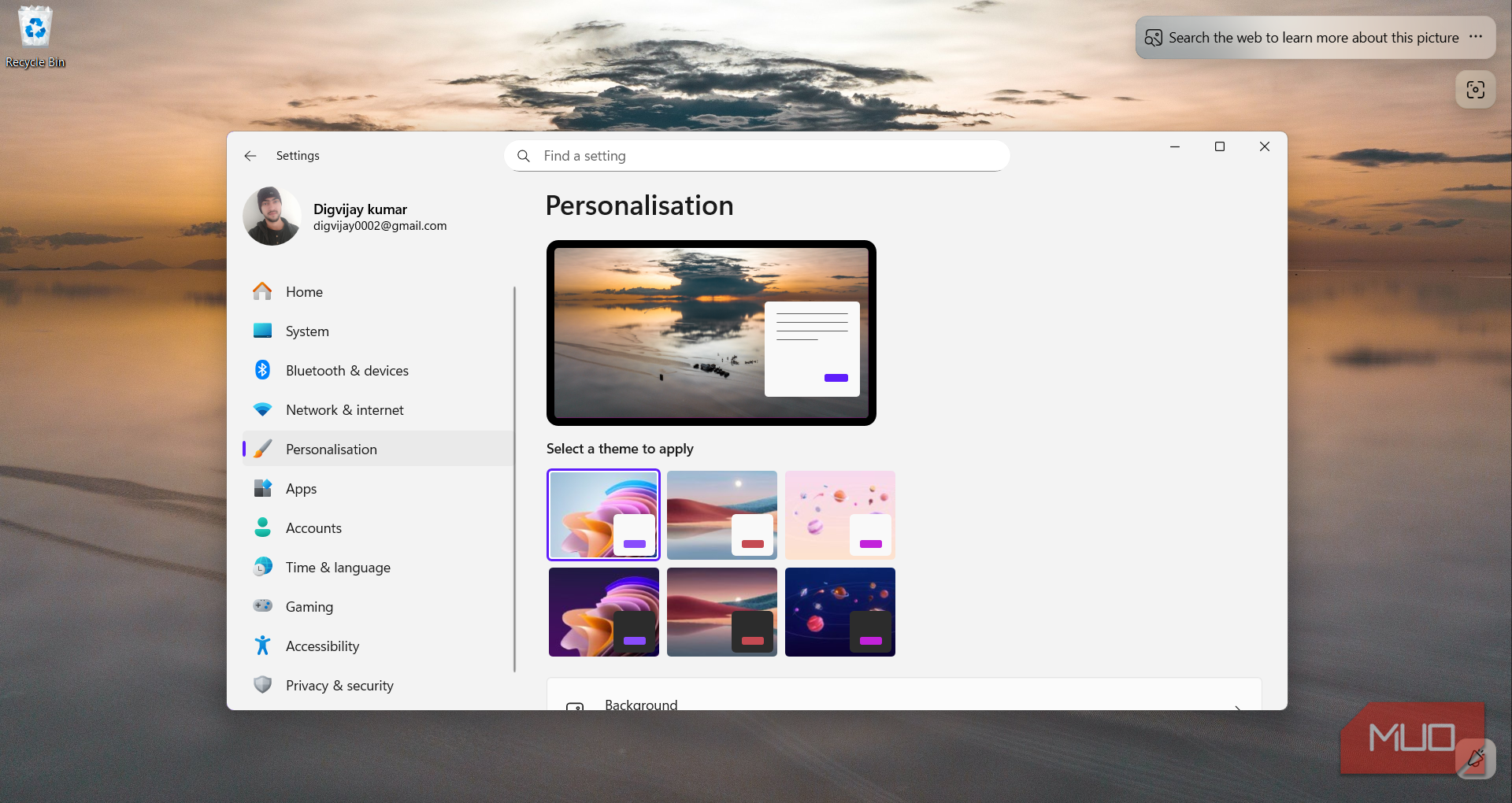This screenshot has width=1512, height=803.
Task: Select Time & language category
Action: [x=338, y=568]
